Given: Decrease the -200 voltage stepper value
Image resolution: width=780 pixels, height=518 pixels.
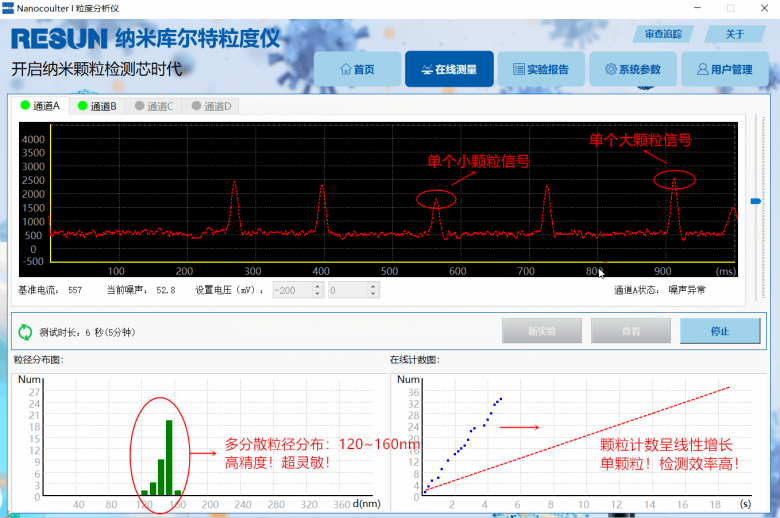Looking at the screenshot, I should 318,294.
